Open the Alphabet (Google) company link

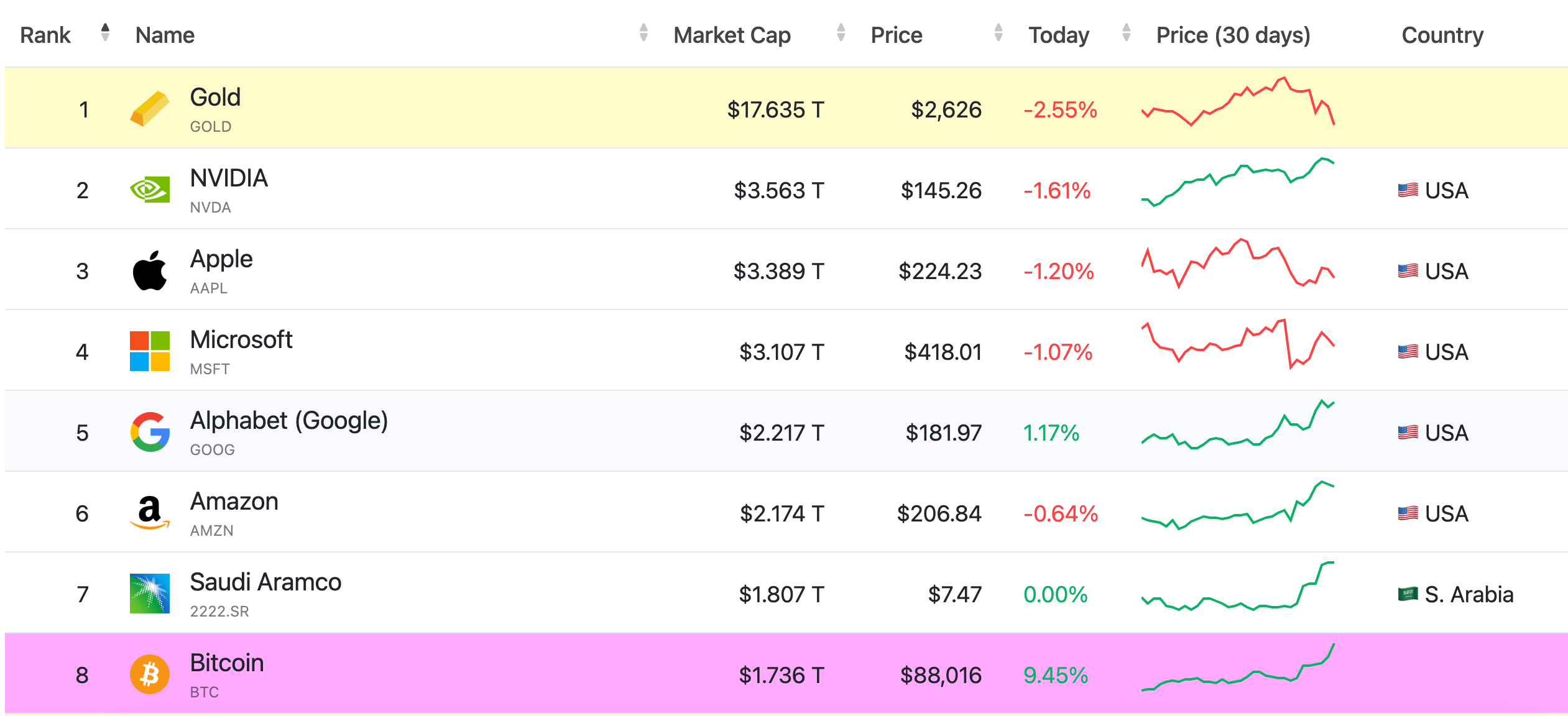(289, 421)
